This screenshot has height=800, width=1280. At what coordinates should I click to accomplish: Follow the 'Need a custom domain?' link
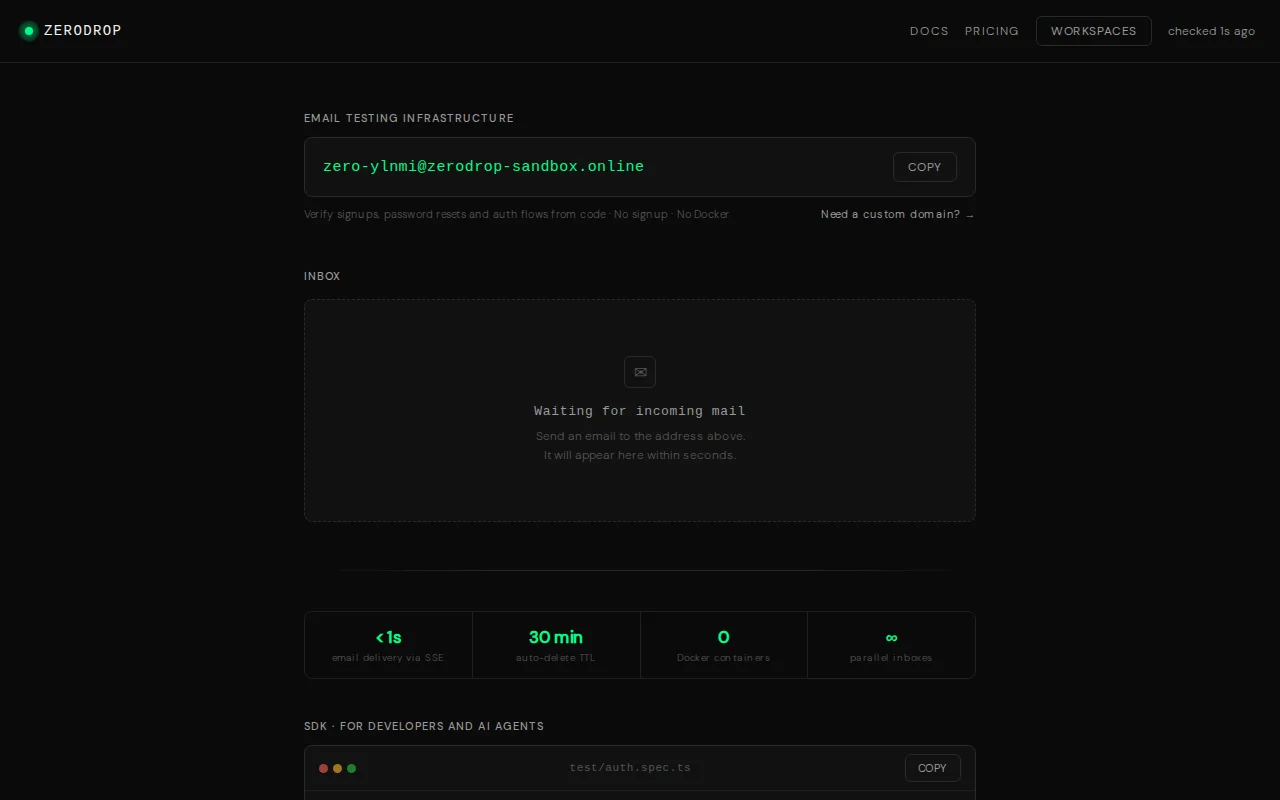click(x=897, y=214)
